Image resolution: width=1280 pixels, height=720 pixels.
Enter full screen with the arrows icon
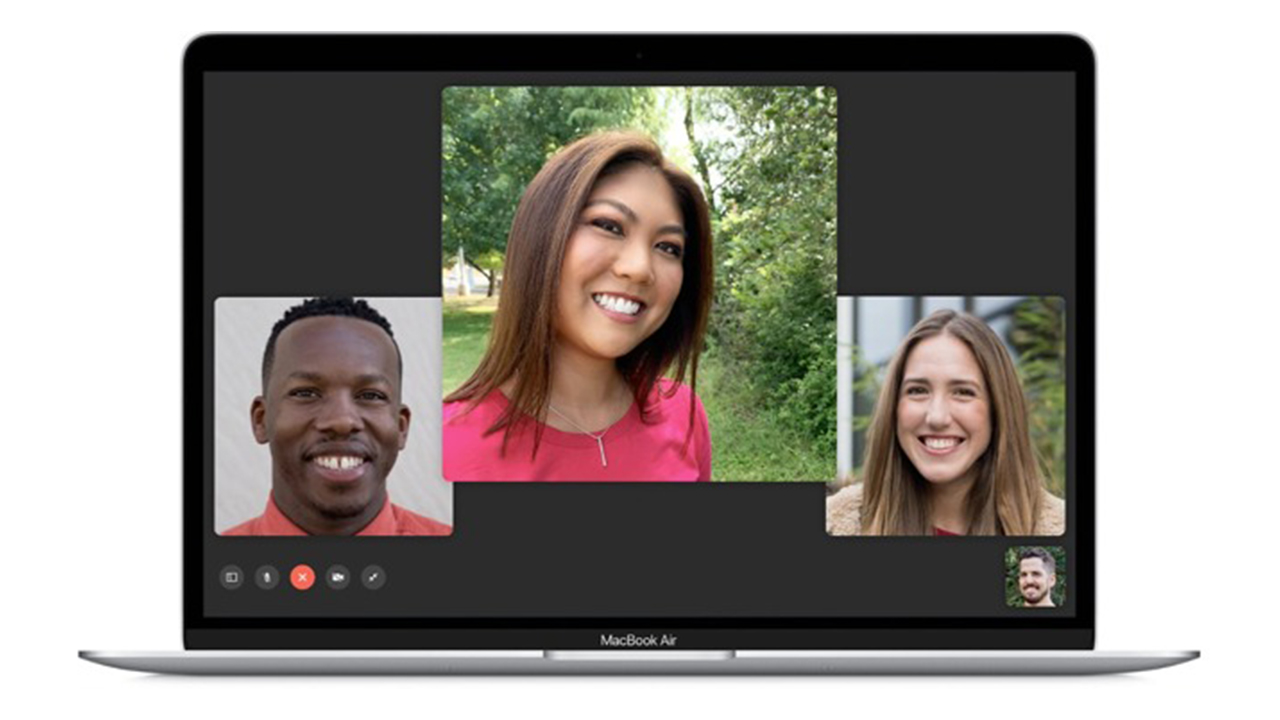click(373, 577)
